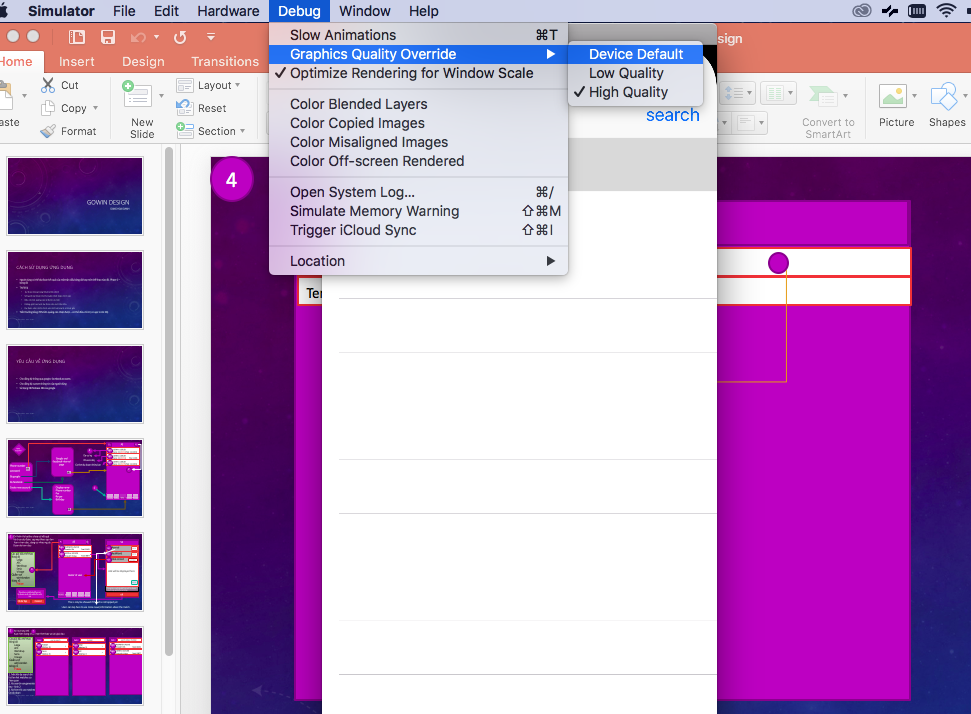This screenshot has width=971, height=714.
Task: Click the Shapes icon
Action: point(944,97)
